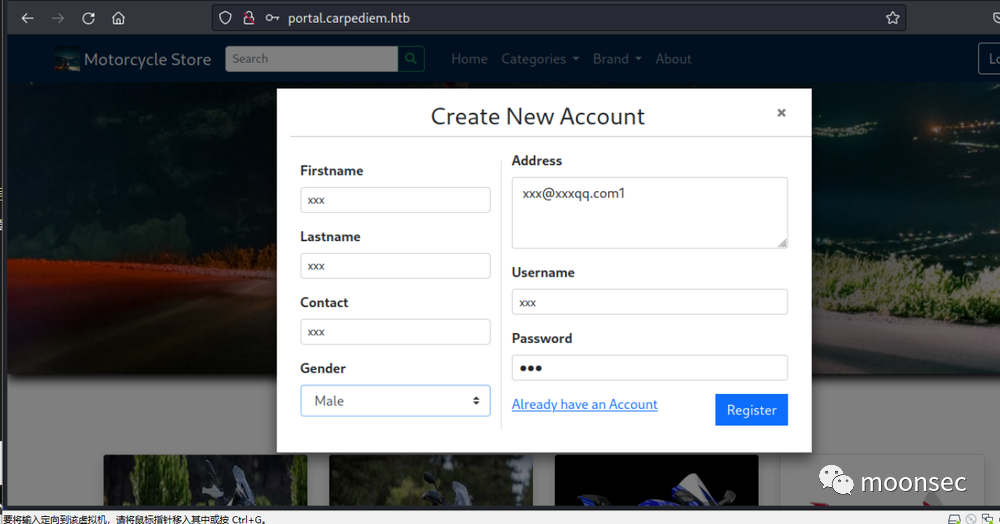Screen dimensions: 1000x524
Task: Click into the Lastname field
Action: pyautogui.click(x=395, y=266)
